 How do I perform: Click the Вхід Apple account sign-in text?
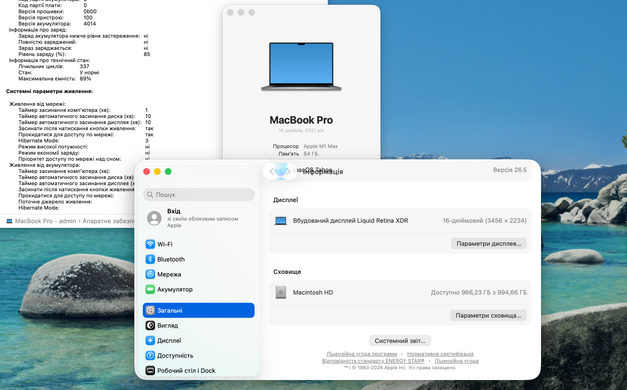(x=202, y=218)
